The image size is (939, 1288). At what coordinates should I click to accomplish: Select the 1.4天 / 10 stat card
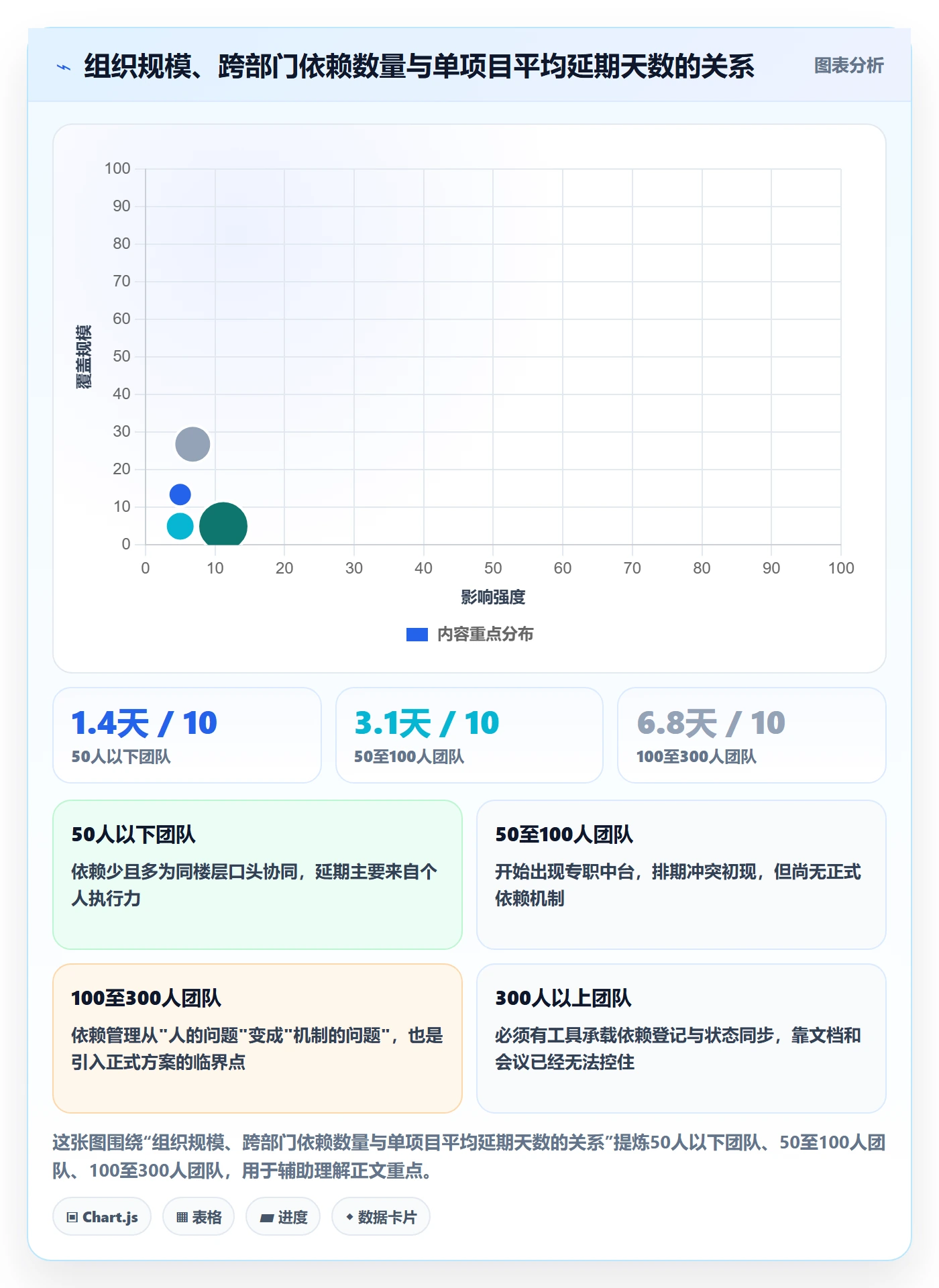coord(187,735)
